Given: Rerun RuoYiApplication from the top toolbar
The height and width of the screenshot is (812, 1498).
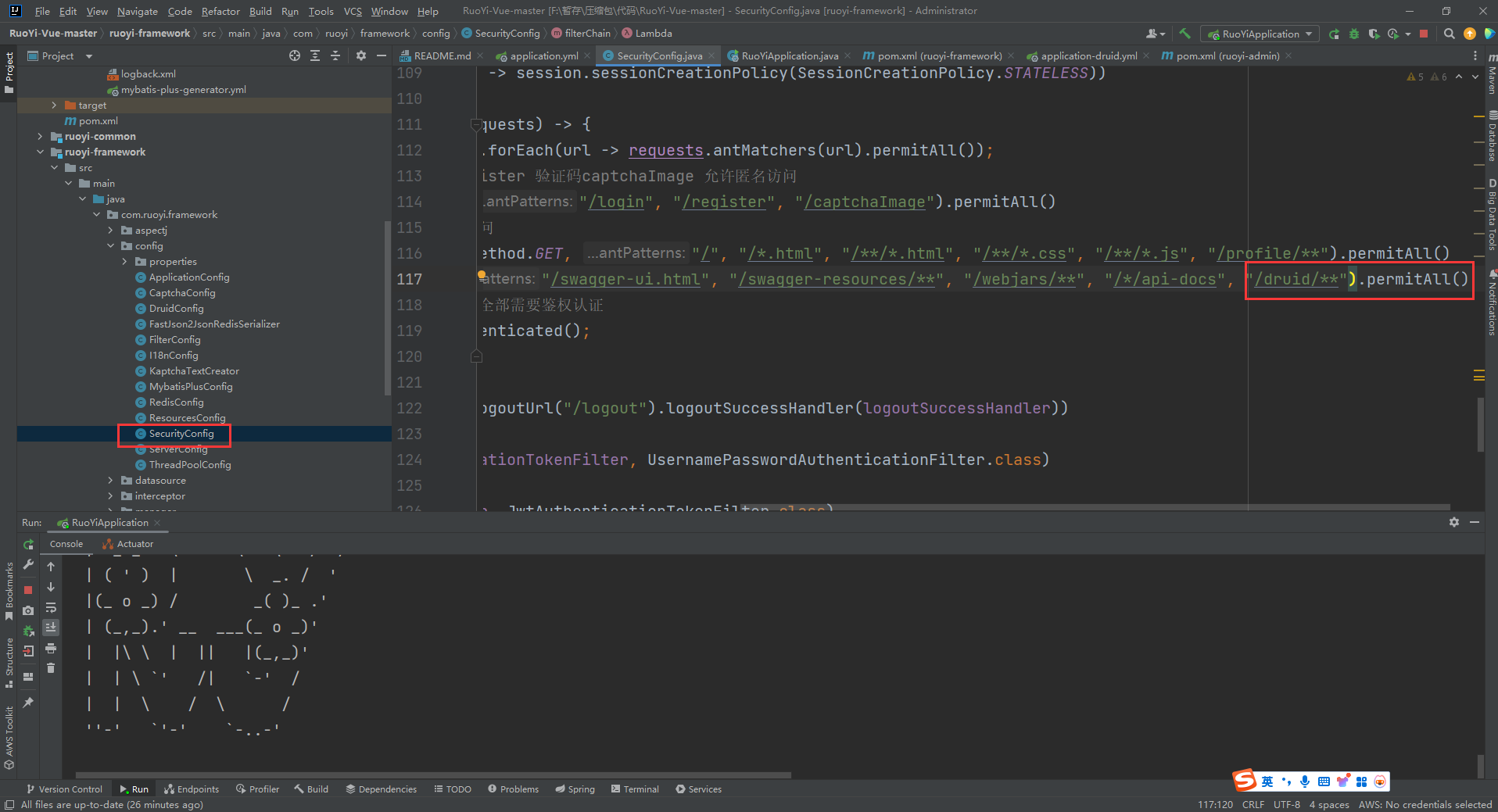Looking at the screenshot, I should pos(1334,34).
